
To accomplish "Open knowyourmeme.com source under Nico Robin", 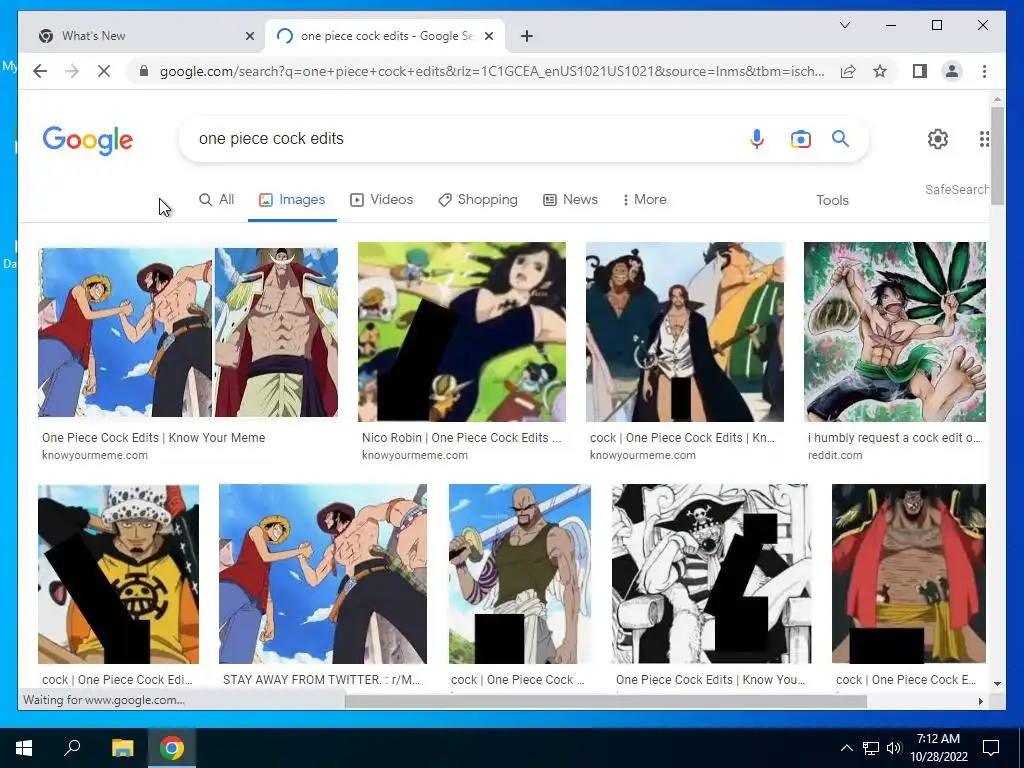I will point(415,455).
